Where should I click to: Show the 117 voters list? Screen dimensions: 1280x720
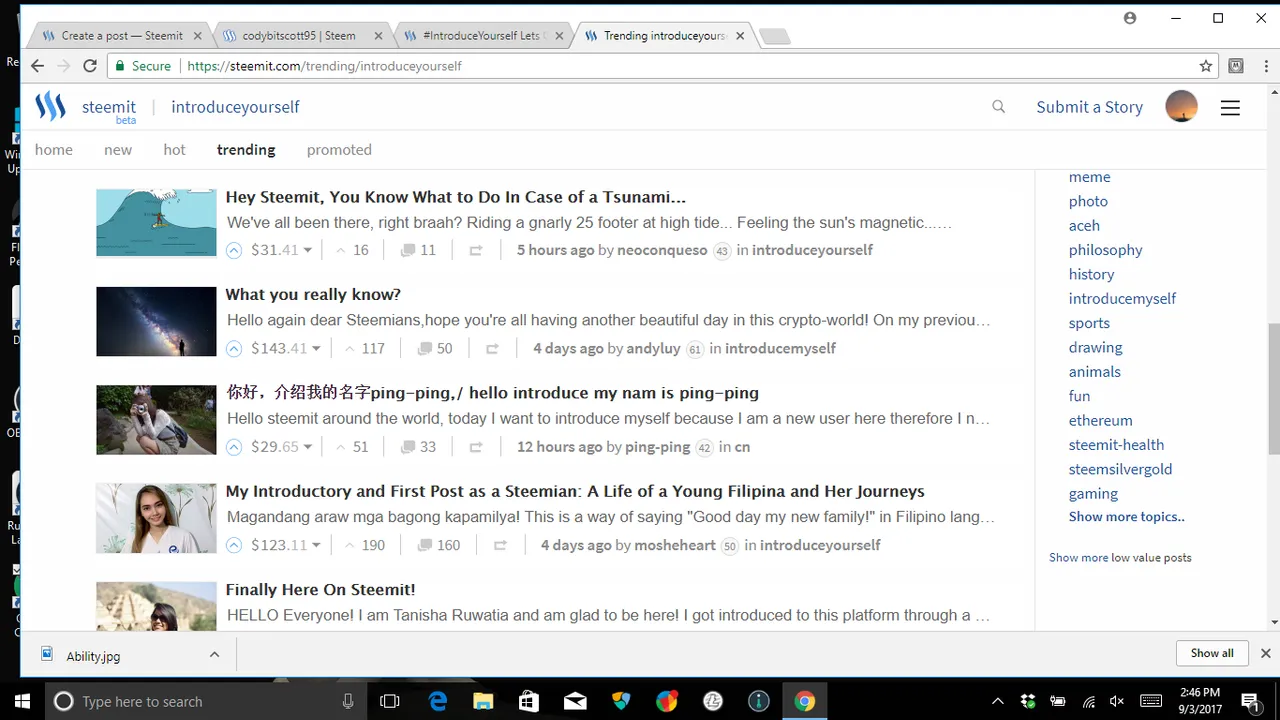pyautogui.click(x=364, y=348)
